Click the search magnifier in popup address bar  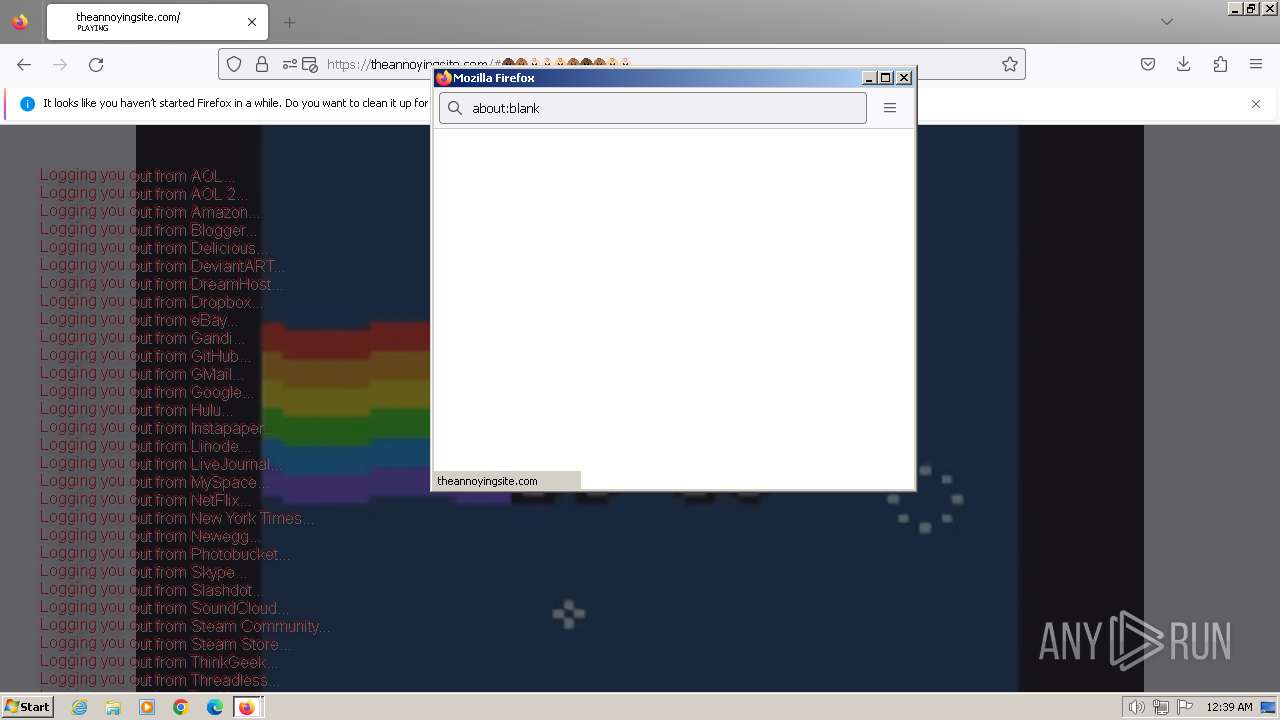point(455,108)
